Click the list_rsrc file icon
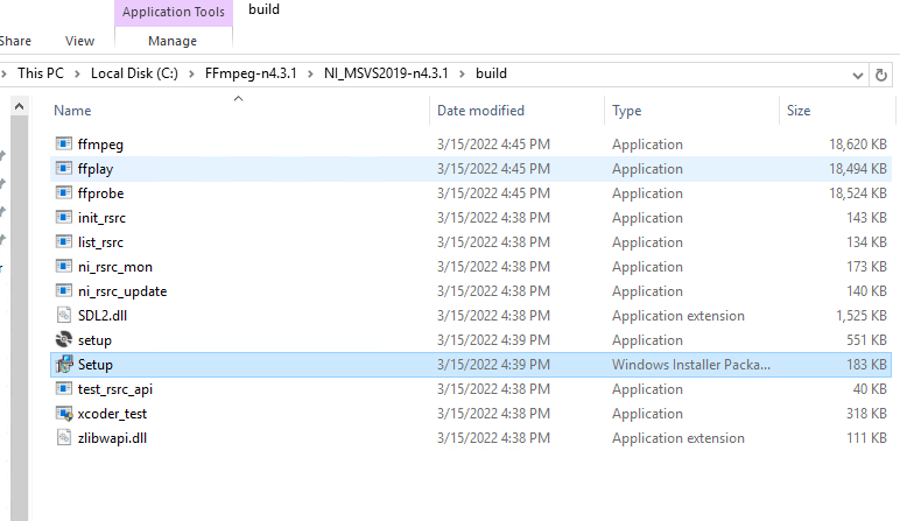This screenshot has width=900, height=521. pyautogui.click(x=64, y=242)
